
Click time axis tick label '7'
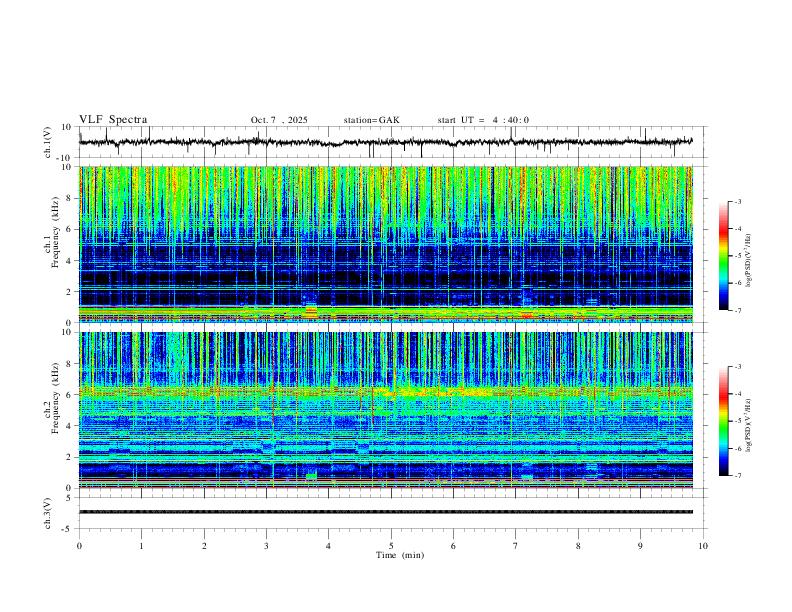[516, 546]
